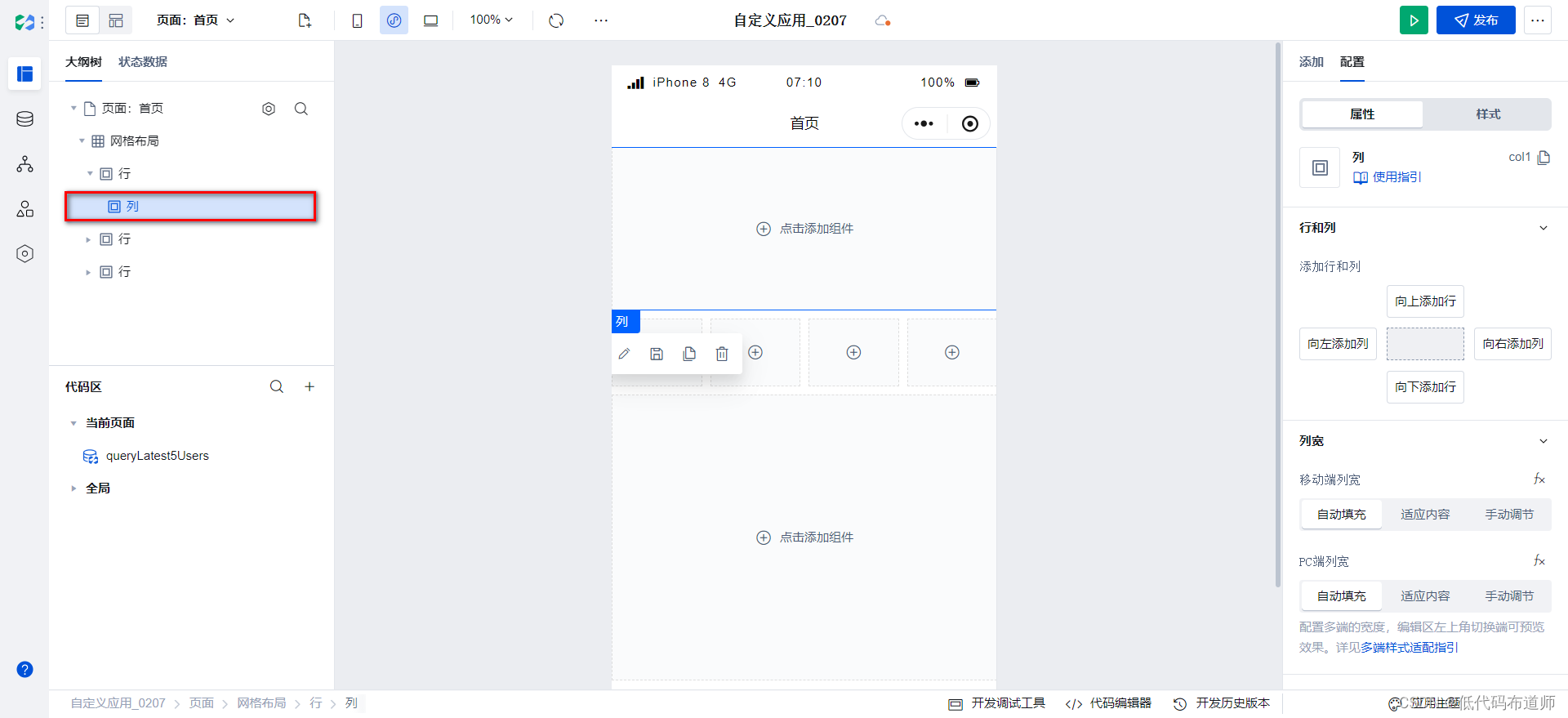Click the save icon on column toolbar

[x=657, y=354]
